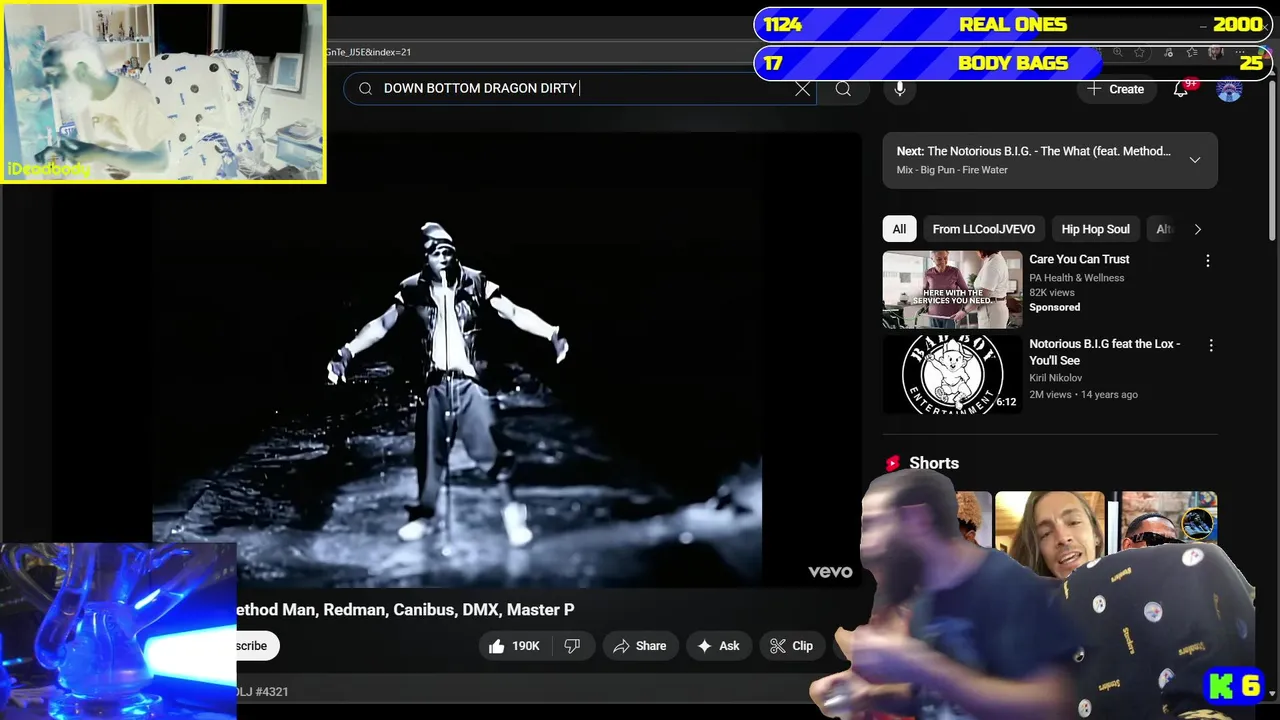Click the magnifier search button
The image size is (1280, 720).
(x=843, y=89)
